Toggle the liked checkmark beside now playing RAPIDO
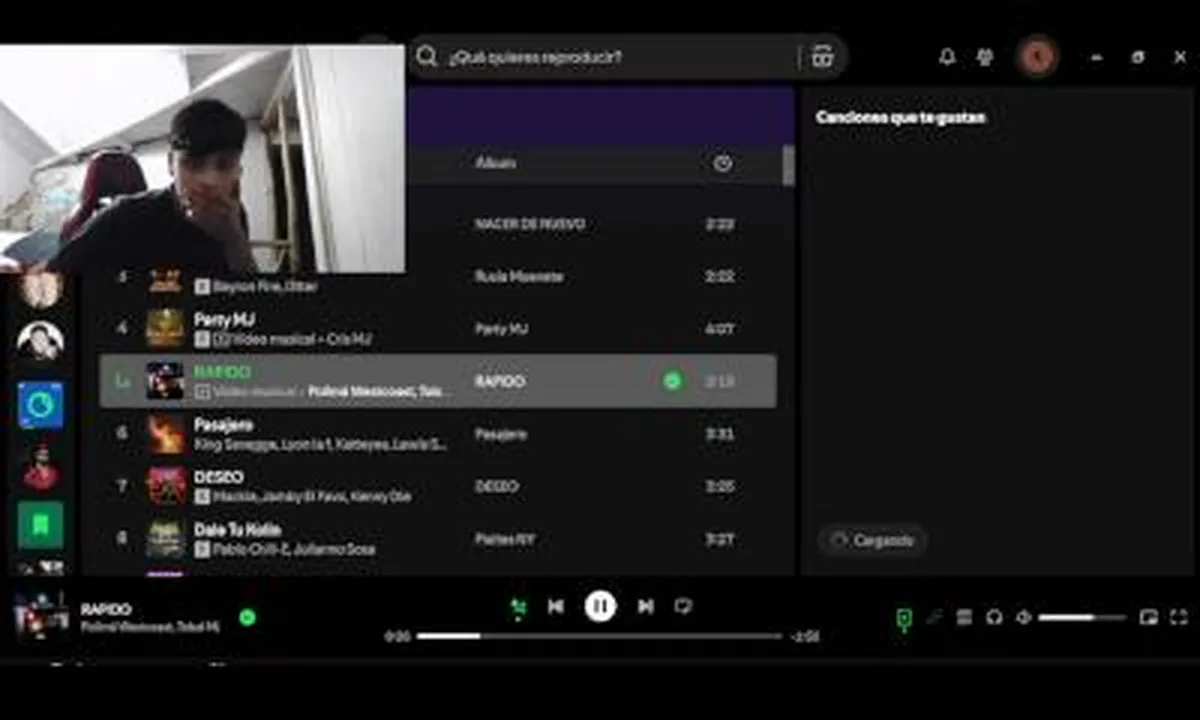1200x720 pixels. tap(247, 618)
